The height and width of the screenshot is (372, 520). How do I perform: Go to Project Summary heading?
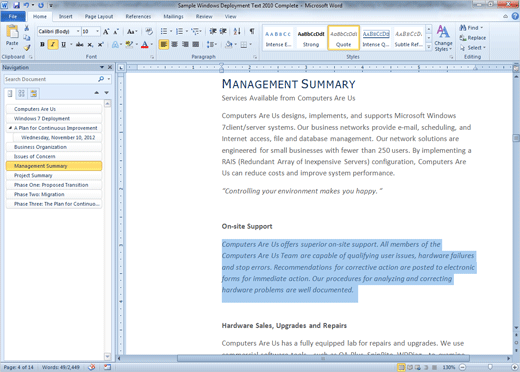point(54,175)
